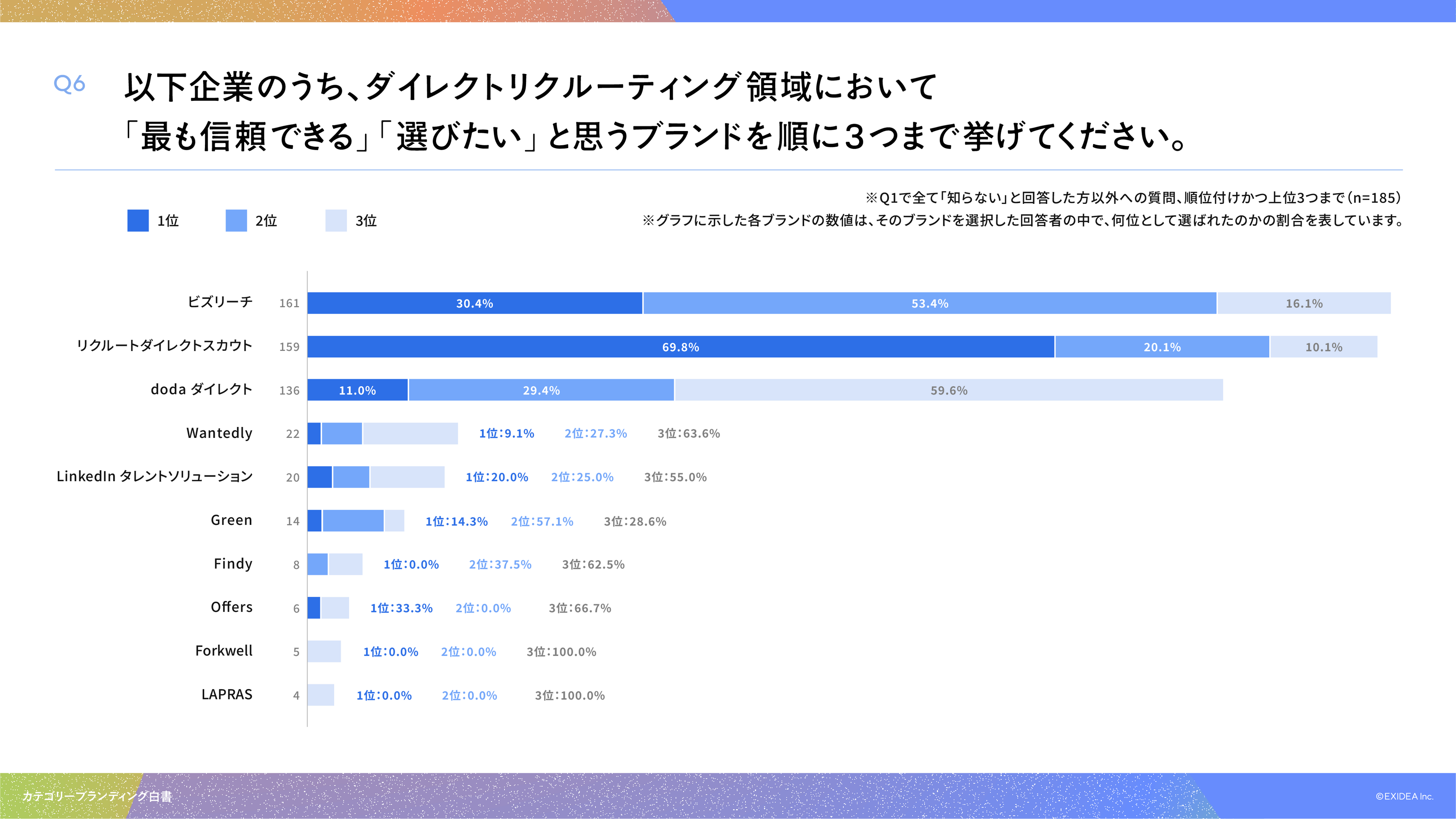Image resolution: width=1456 pixels, height=819 pixels.
Task: Click the リクルートダイレクトスカウト 69.8% bar segment
Action: (680, 347)
